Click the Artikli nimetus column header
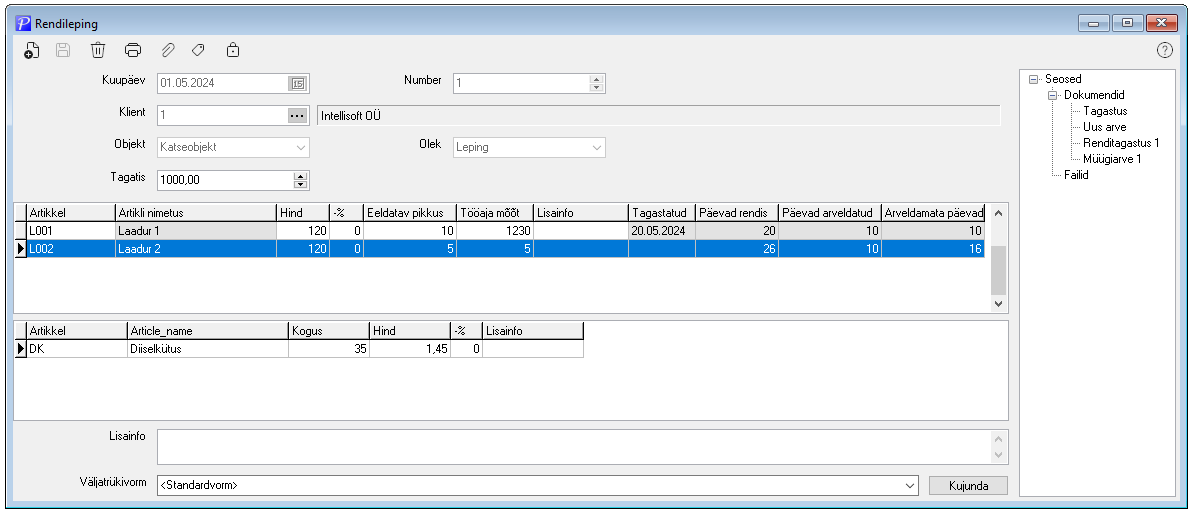 [x=195, y=212]
